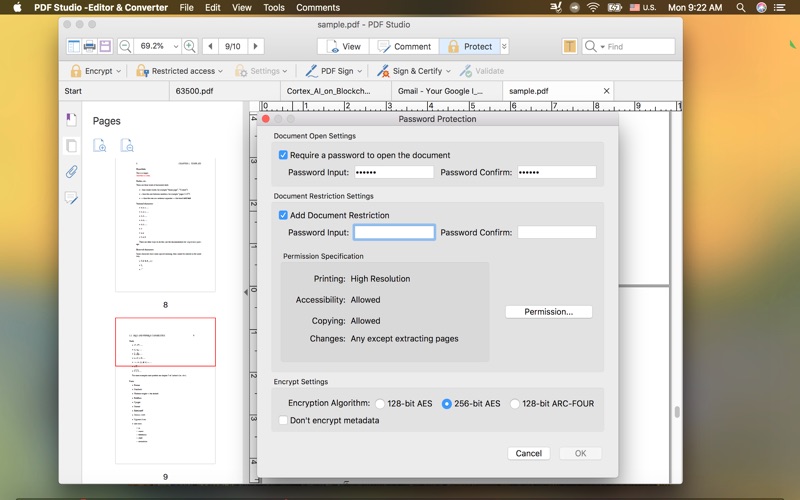Click the print icon in toolbar

tap(90, 46)
